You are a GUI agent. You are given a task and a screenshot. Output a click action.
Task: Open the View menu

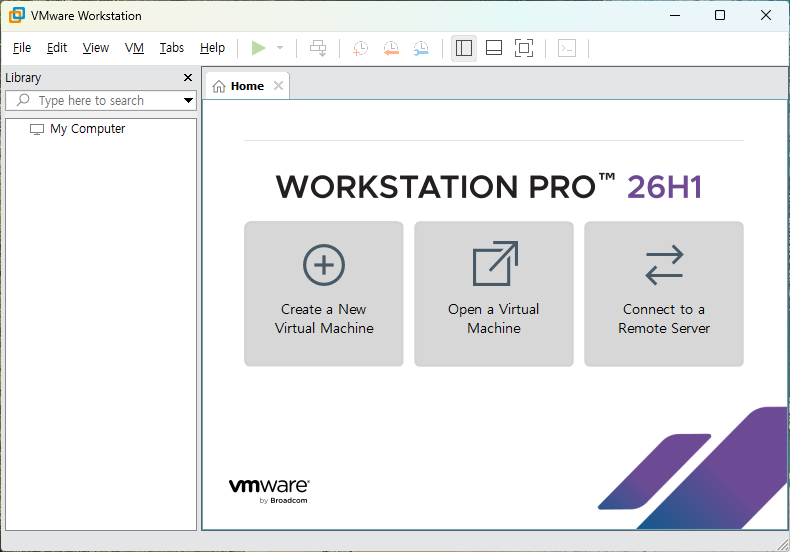pos(96,48)
